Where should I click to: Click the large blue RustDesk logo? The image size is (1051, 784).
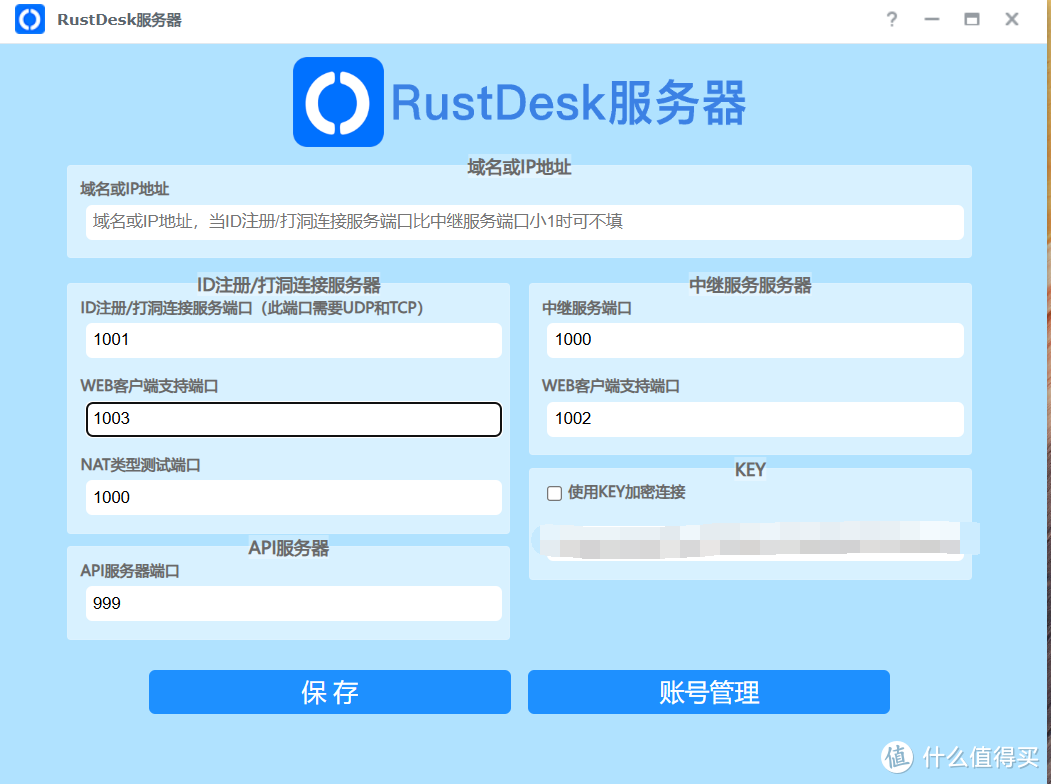tap(338, 102)
